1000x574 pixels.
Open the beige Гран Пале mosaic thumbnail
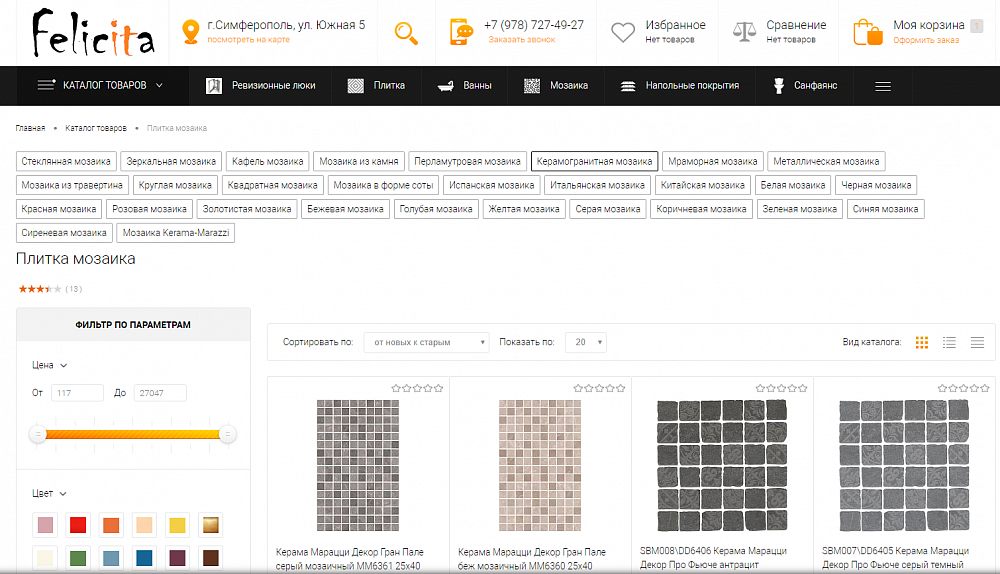point(540,466)
